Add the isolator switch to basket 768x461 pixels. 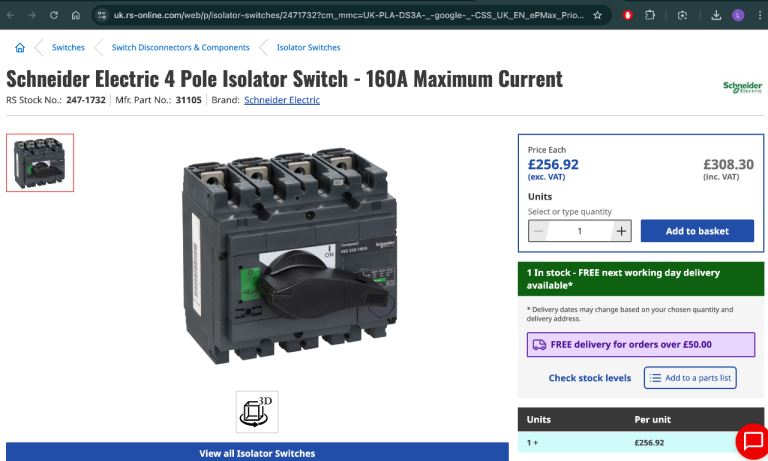pyautogui.click(x=697, y=231)
